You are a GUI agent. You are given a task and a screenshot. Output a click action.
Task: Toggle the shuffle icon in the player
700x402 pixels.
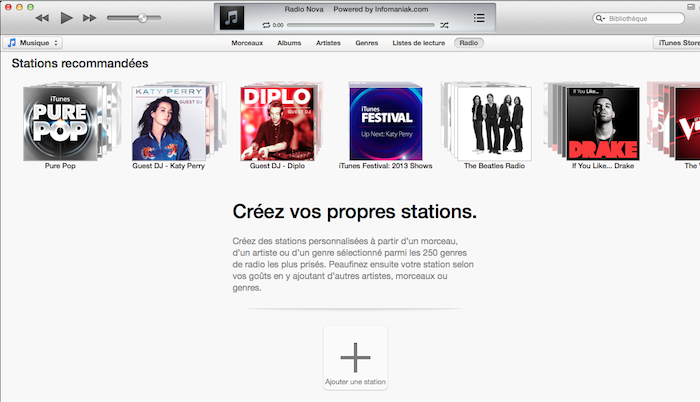click(x=444, y=25)
